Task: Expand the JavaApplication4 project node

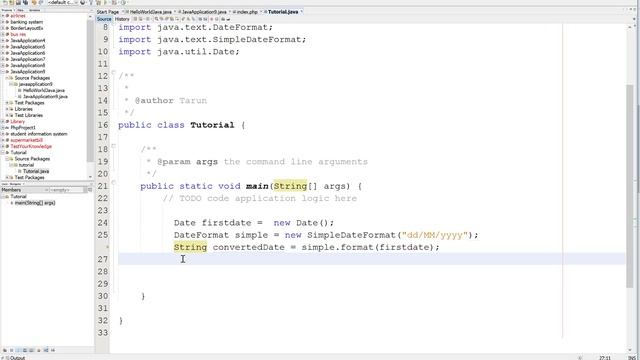Action: [x=3, y=40]
